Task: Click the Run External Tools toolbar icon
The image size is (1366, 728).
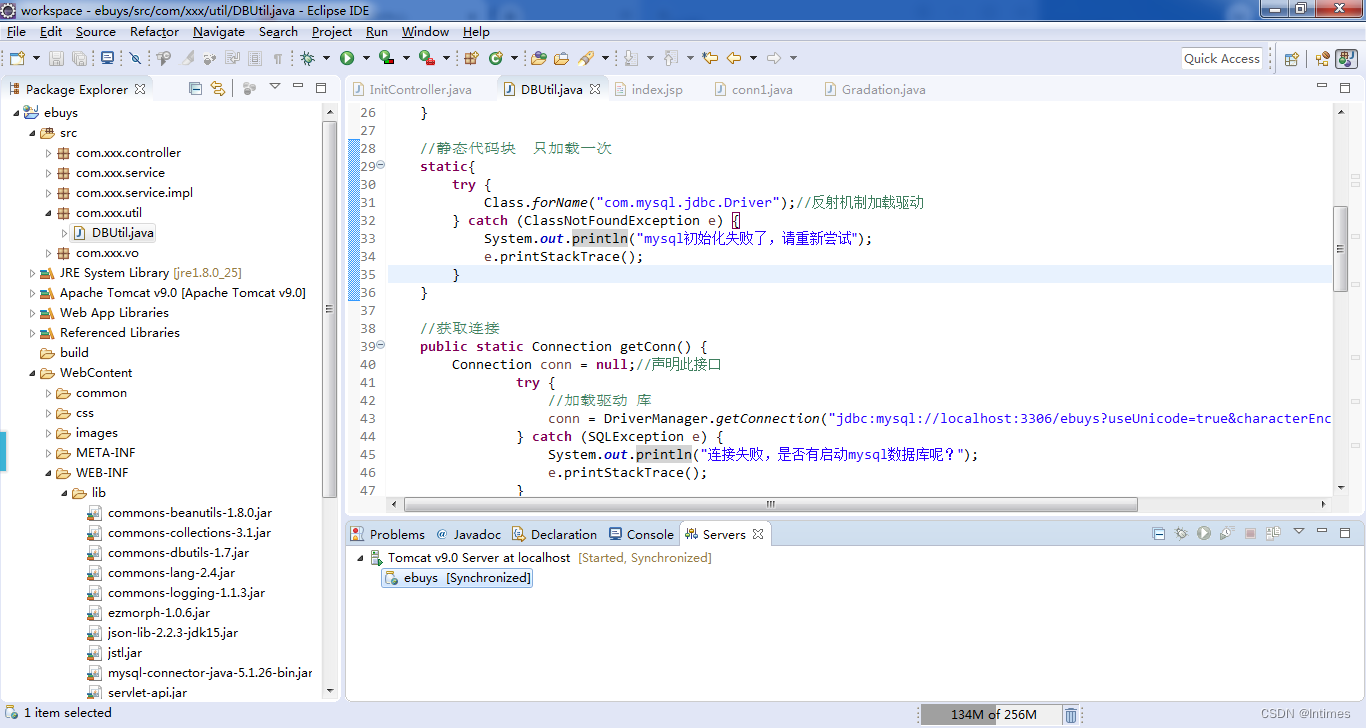Action: 427,58
